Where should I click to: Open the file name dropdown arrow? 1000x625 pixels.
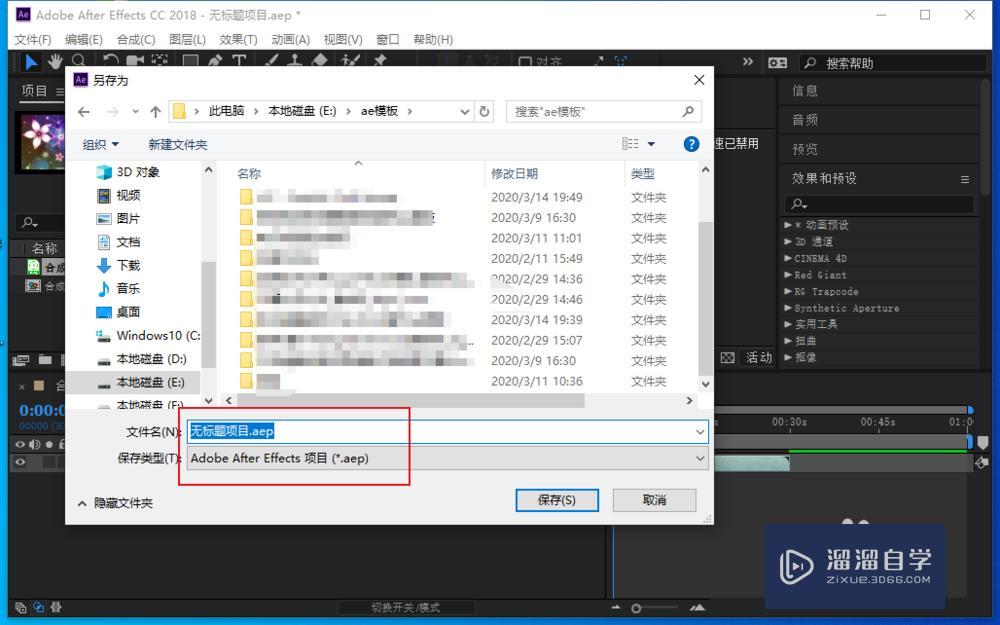(700, 432)
